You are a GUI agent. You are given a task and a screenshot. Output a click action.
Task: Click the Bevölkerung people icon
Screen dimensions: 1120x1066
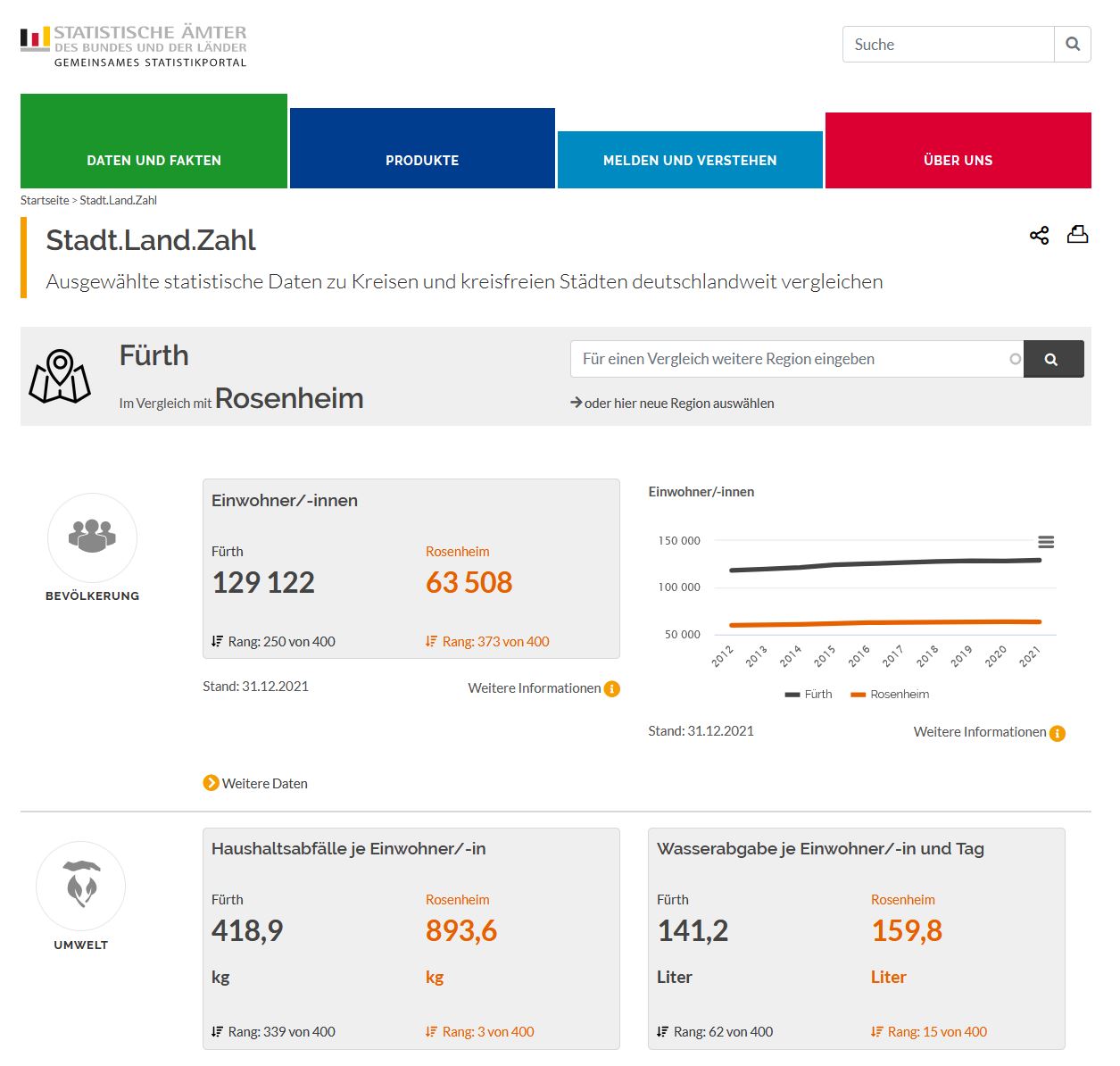coord(92,537)
